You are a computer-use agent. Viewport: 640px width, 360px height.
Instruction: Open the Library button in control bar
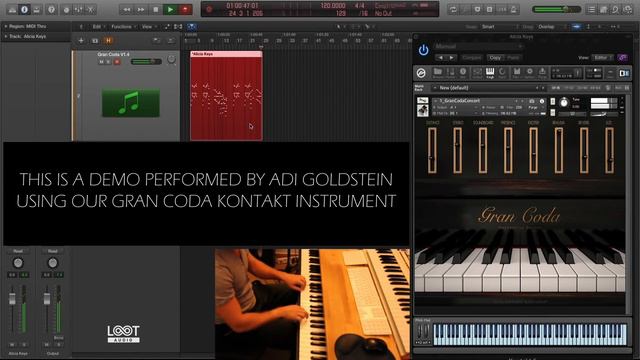12,9
